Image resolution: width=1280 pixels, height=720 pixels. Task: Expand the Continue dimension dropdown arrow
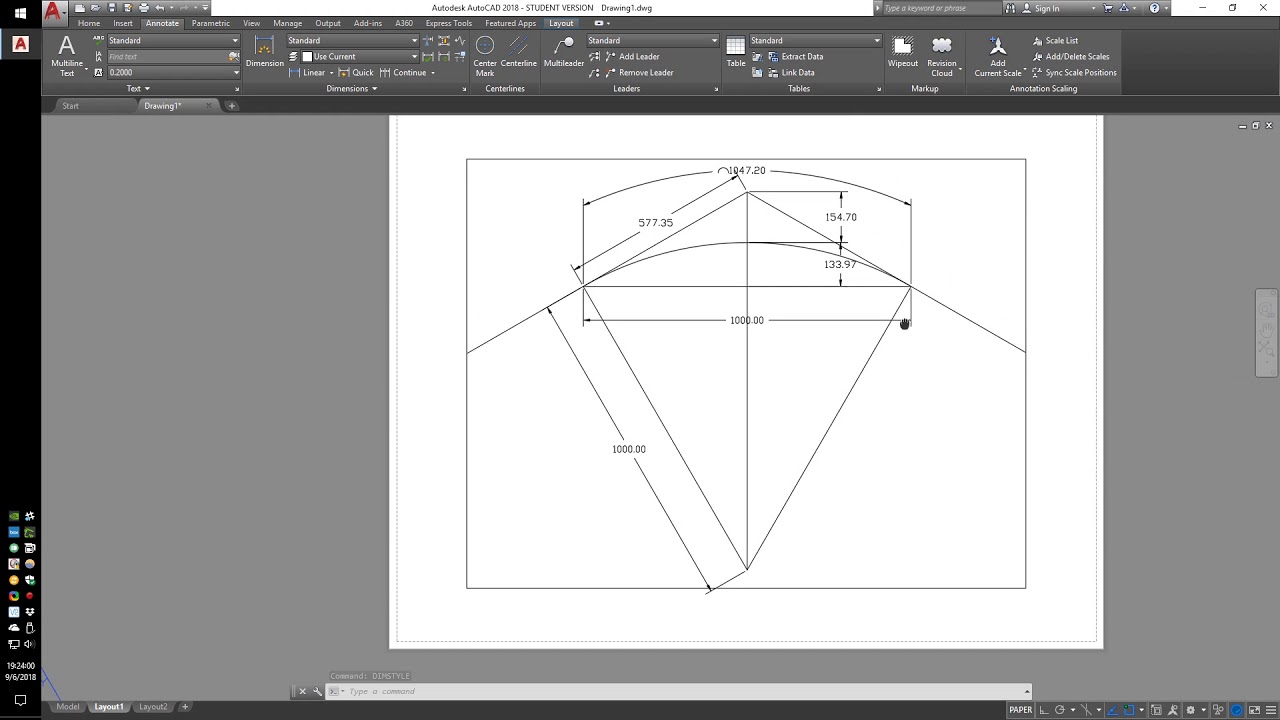[x=432, y=73]
